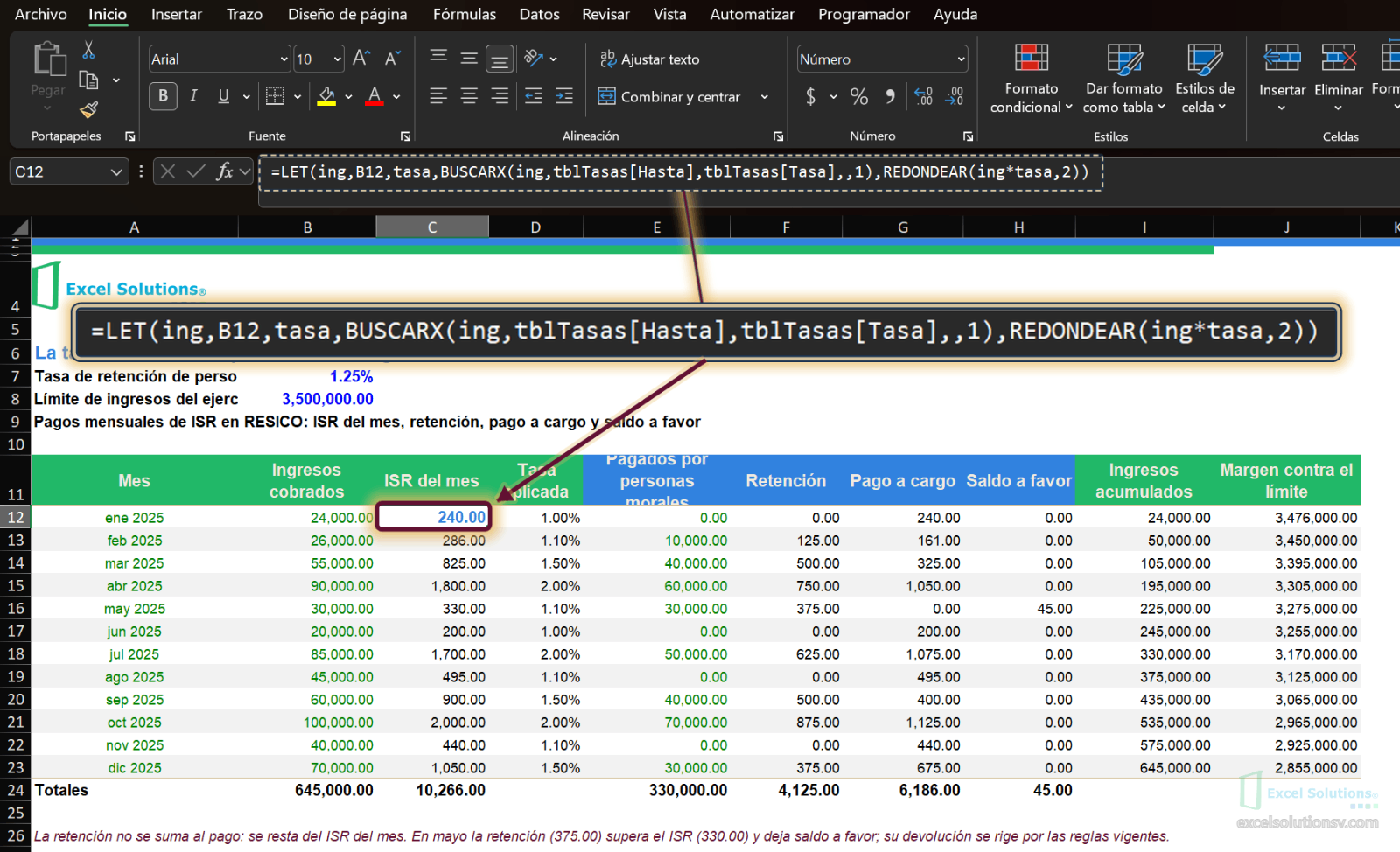This screenshot has width=1400, height=852.
Task: Switch to the Fórmulas tab
Action: point(465,14)
